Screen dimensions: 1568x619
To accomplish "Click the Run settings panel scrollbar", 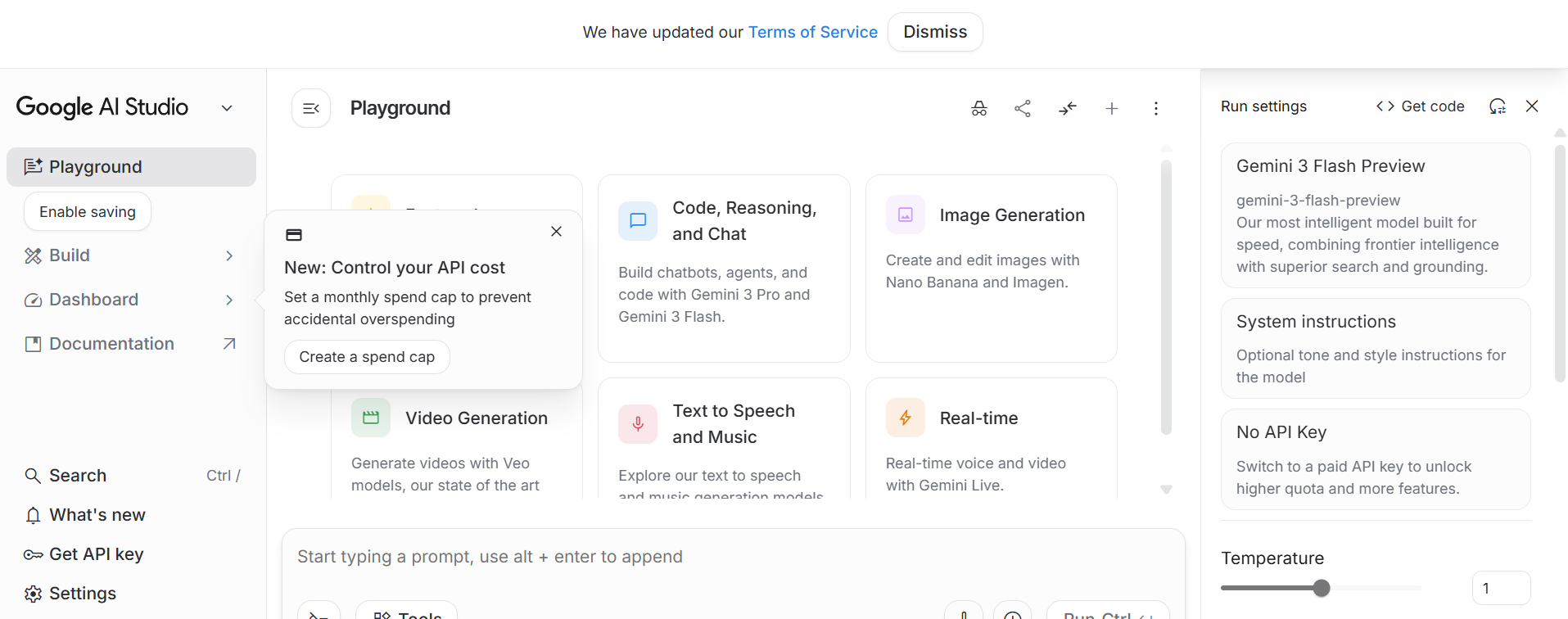I will (x=1560, y=264).
